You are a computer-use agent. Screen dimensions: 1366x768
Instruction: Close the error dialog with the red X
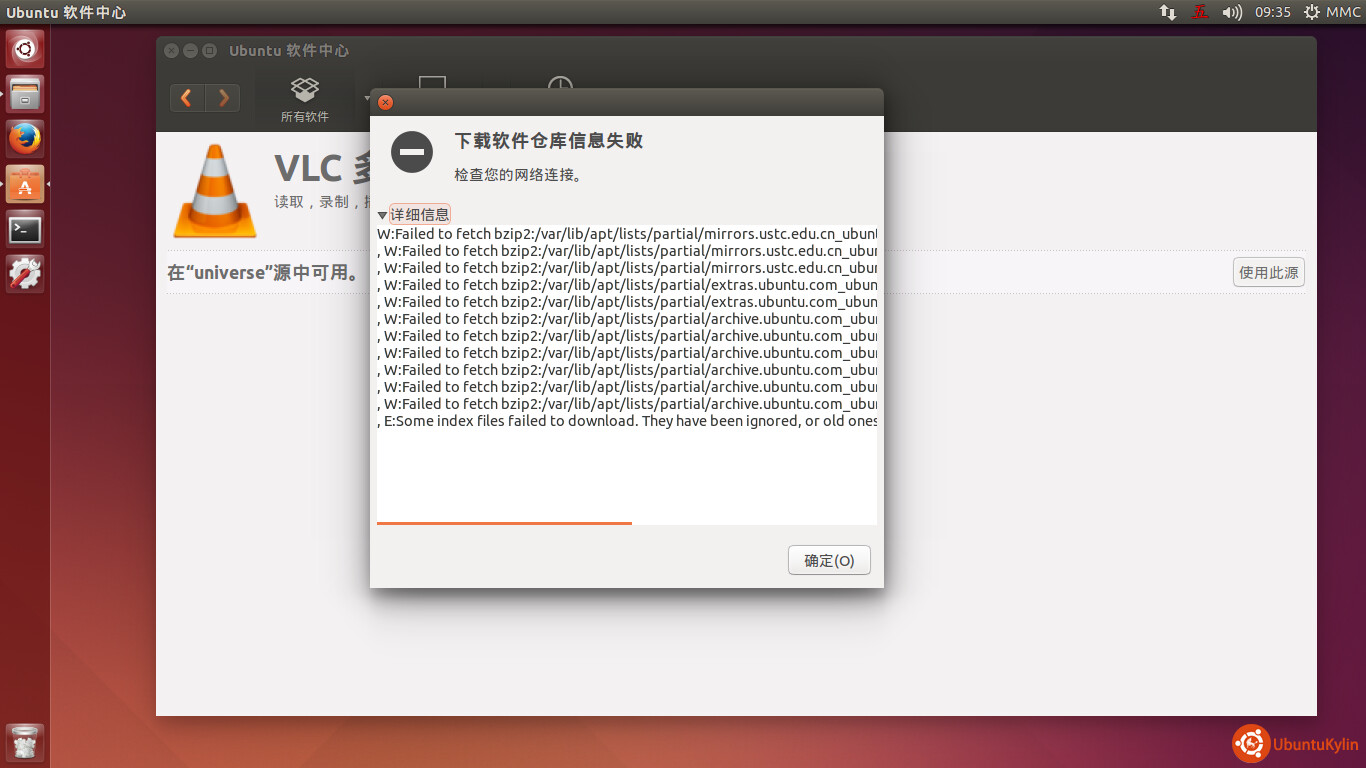point(385,102)
